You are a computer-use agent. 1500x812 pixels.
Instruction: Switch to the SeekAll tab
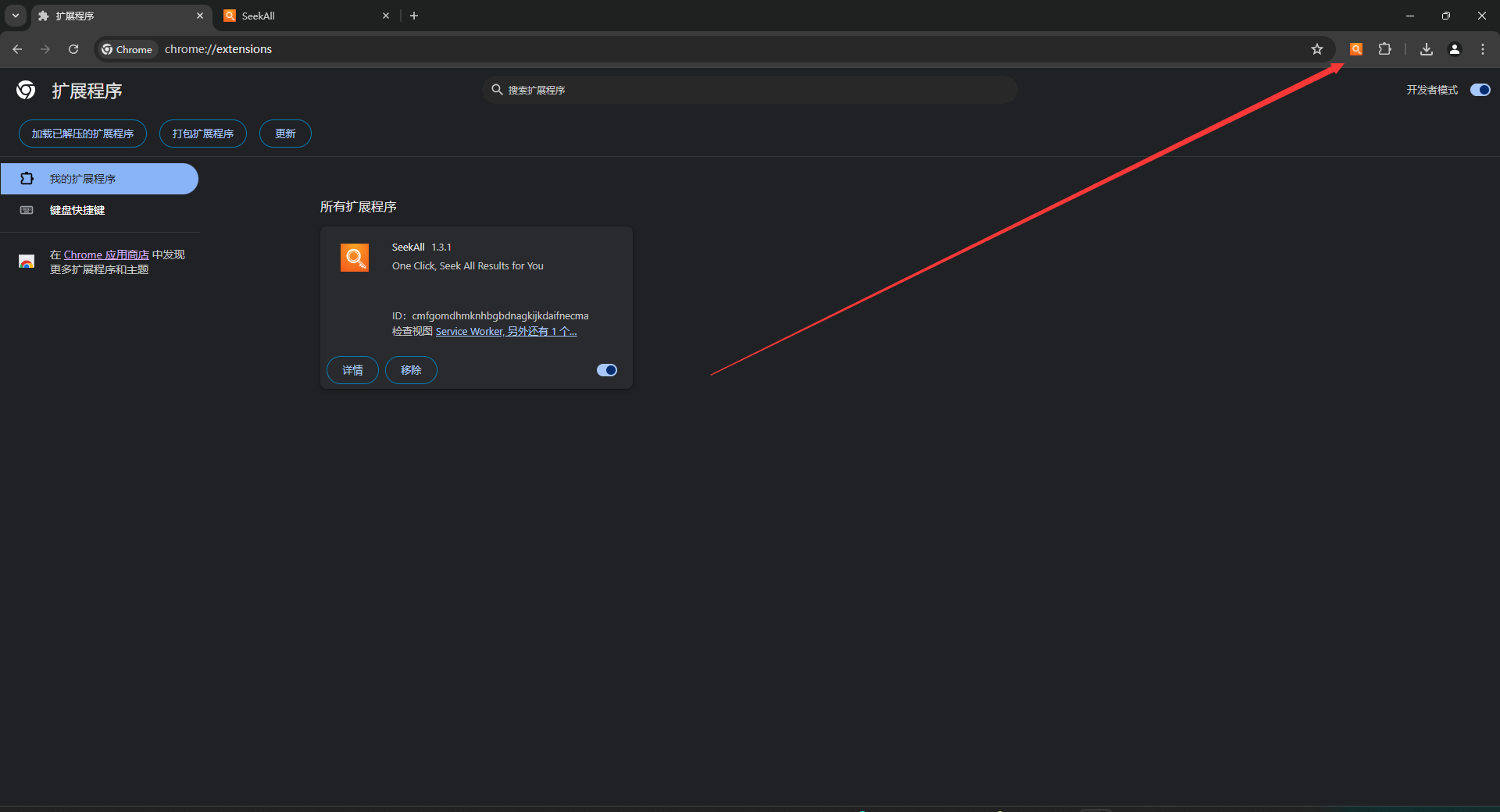point(305,16)
